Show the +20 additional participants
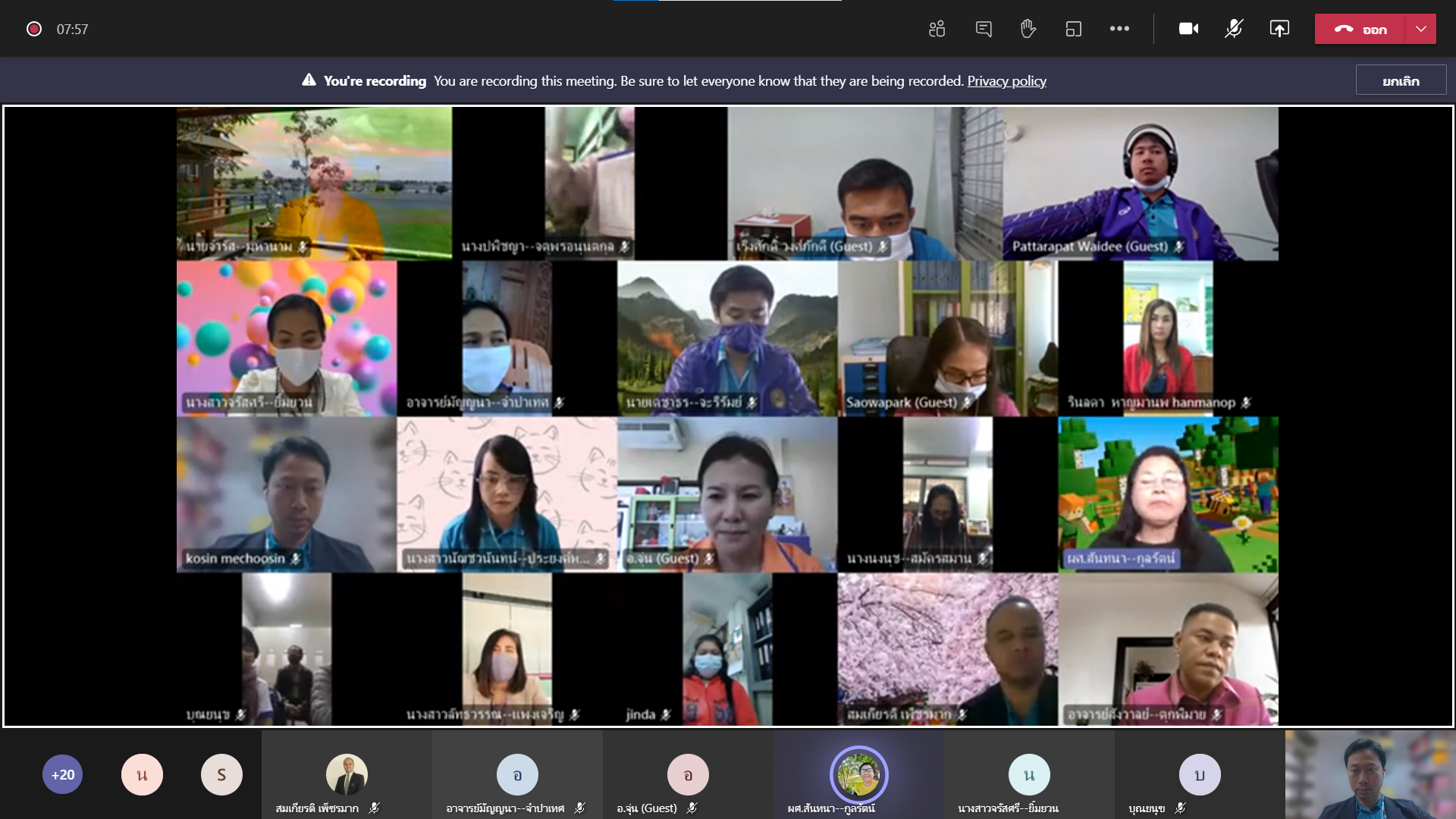 point(62,774)
